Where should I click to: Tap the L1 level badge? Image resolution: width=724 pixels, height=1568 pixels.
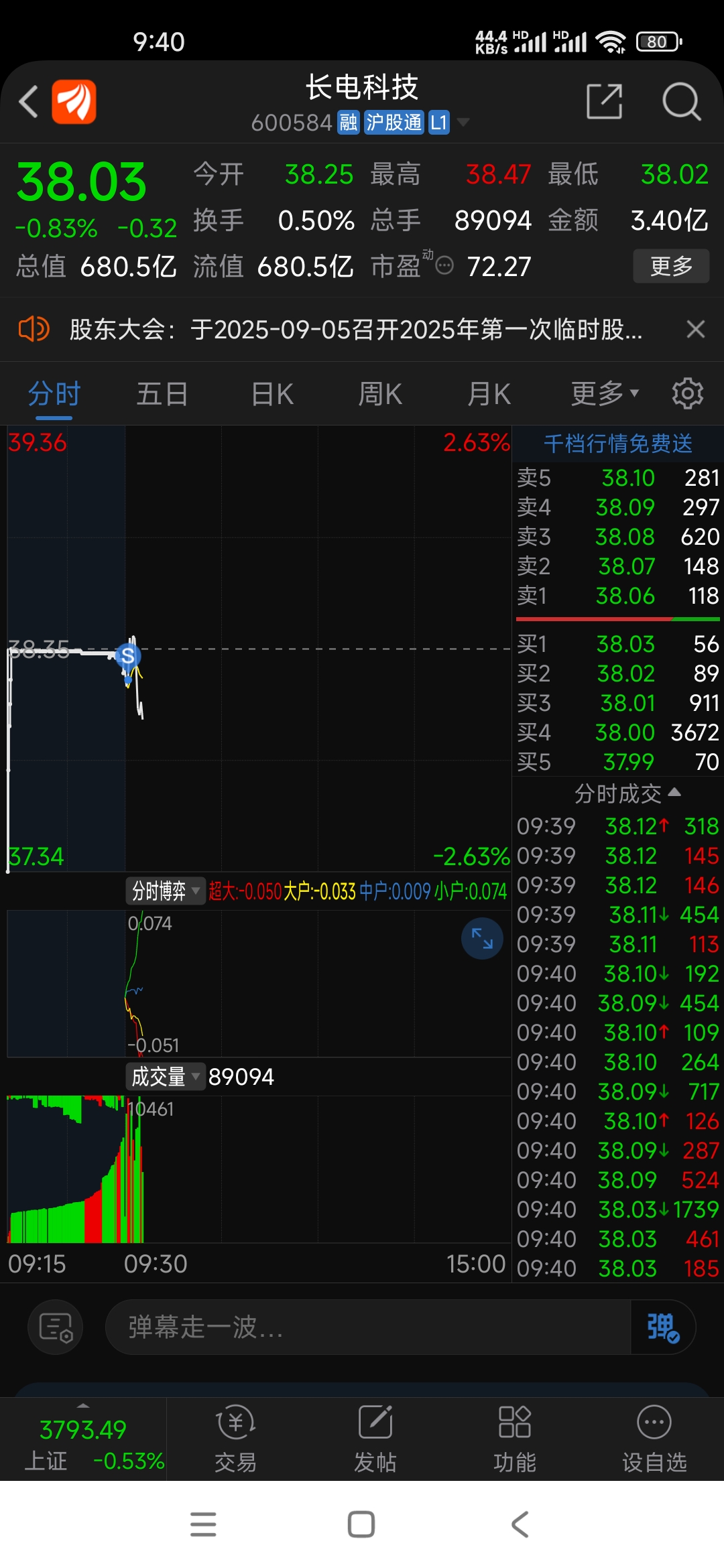(x=438, y=123)
